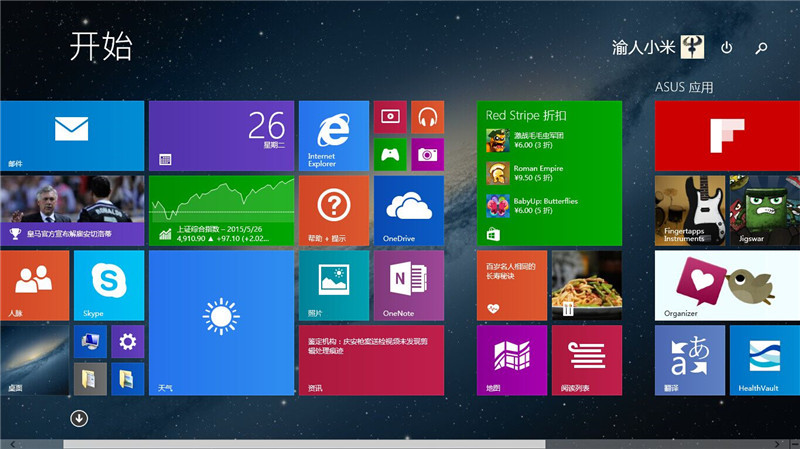The image size is (800, 449).
Task: Open the Skype app tile
Action: 109,285
